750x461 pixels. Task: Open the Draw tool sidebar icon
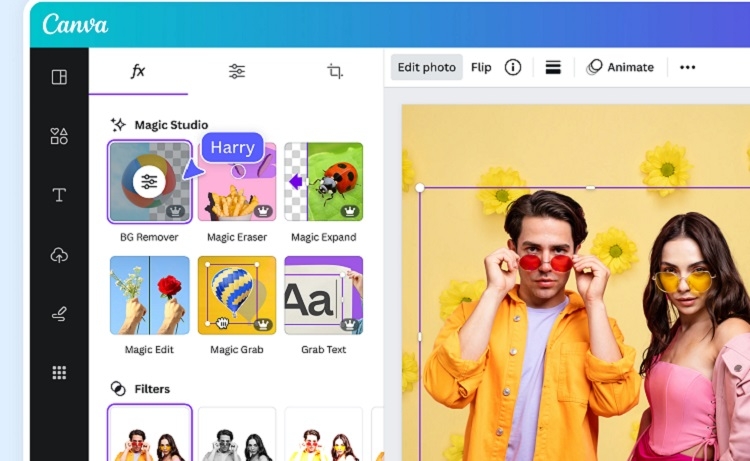(59, 314)
